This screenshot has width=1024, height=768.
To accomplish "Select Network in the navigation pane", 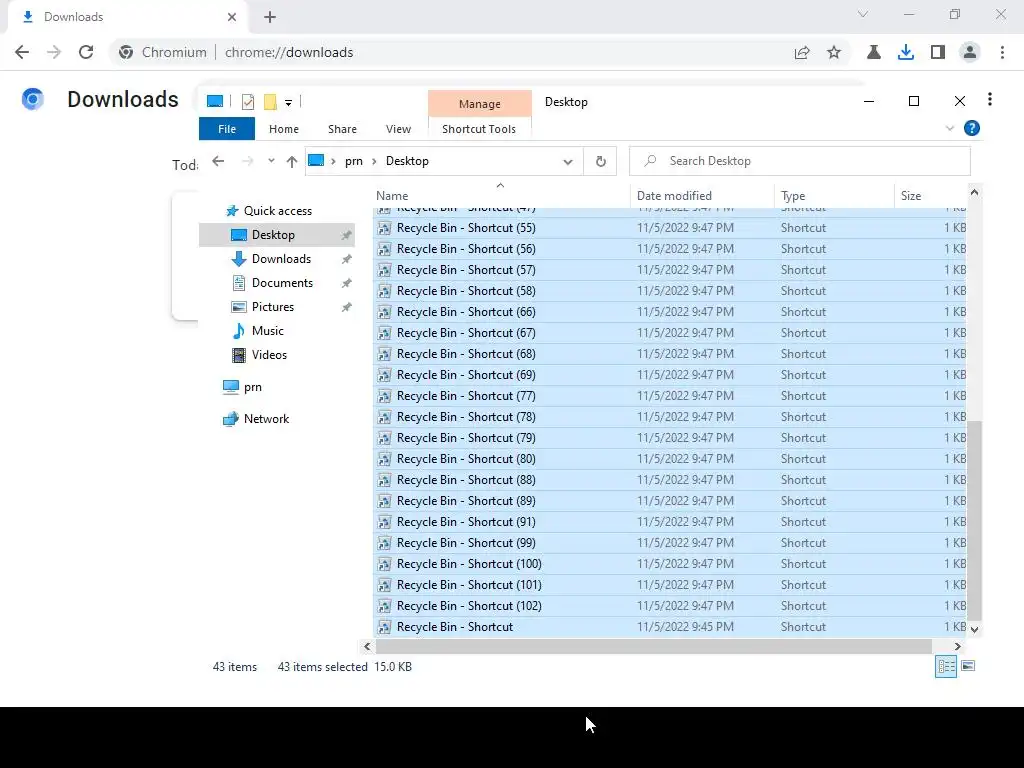I will 266,419.
